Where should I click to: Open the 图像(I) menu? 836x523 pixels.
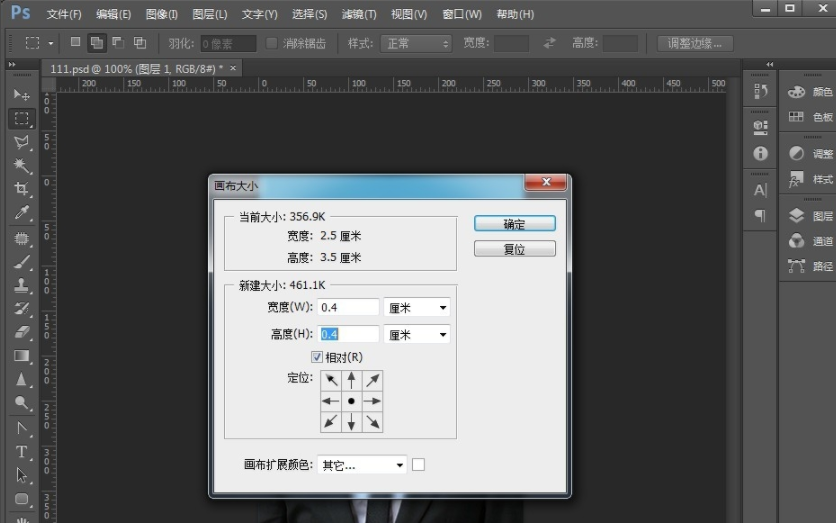click(x=161, y=14)
